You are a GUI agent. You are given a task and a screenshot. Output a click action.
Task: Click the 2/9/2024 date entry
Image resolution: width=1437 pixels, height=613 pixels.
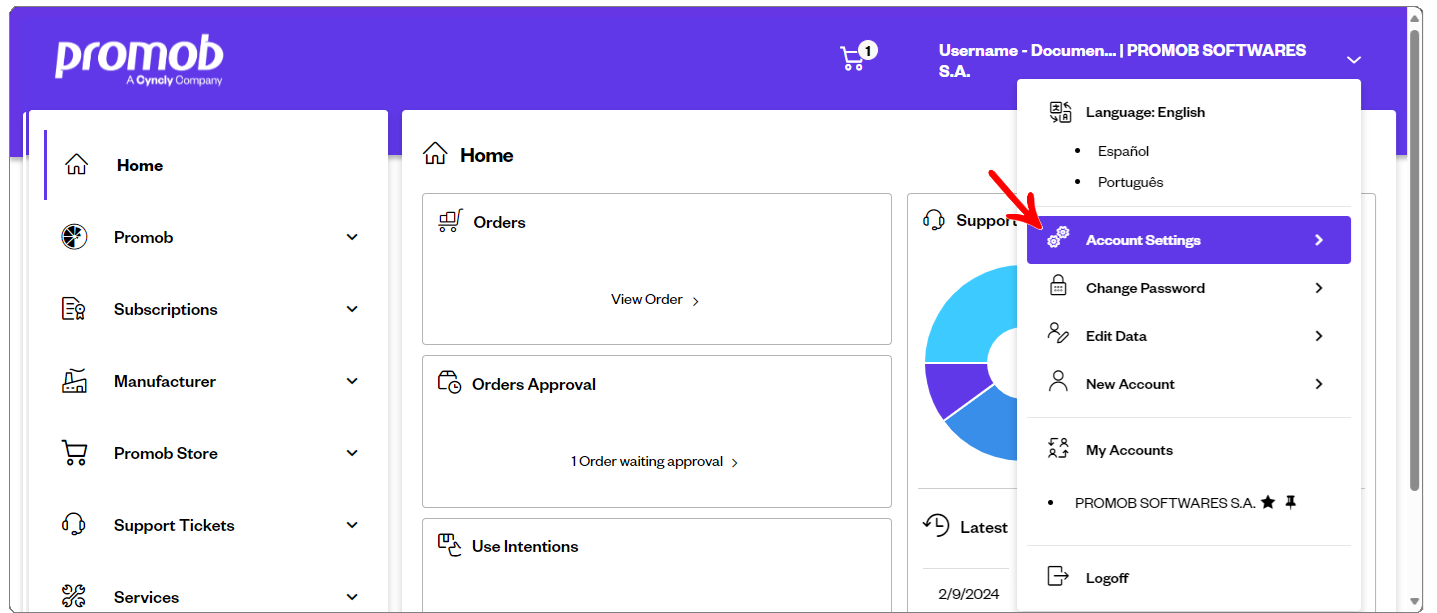pos(968,594)
